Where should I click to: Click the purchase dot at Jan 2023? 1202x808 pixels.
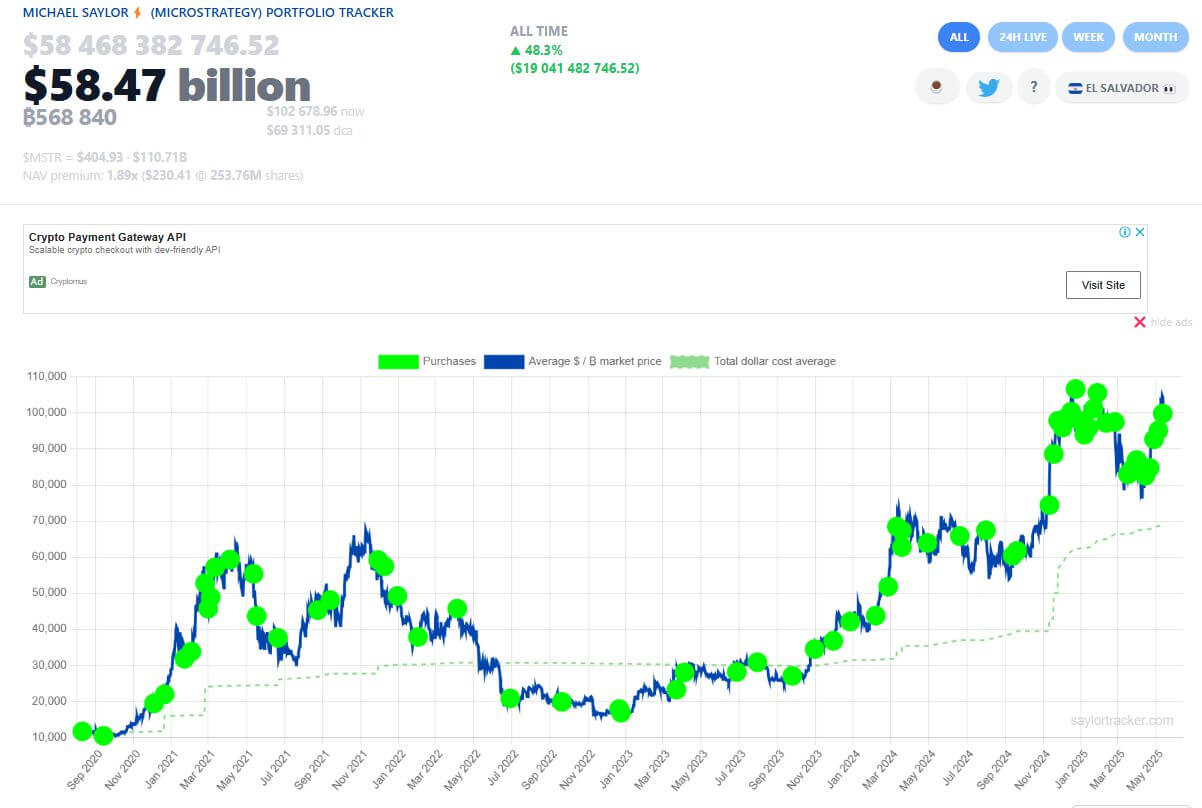620,711
